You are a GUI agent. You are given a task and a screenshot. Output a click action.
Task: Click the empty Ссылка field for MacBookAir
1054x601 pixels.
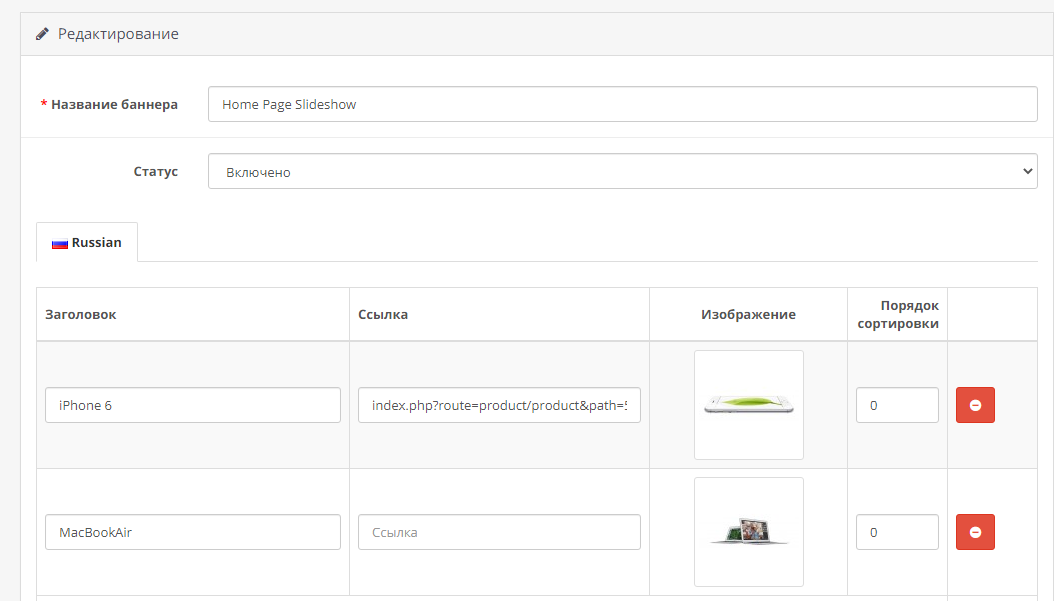pos(499,532)
